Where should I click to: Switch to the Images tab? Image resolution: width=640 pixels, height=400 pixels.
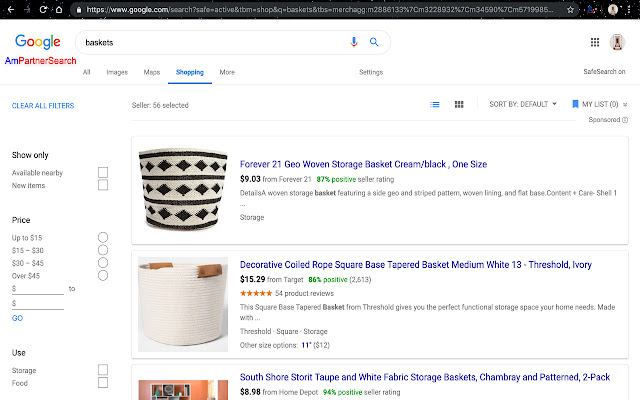pyautogui.click(x=117, y=72)
